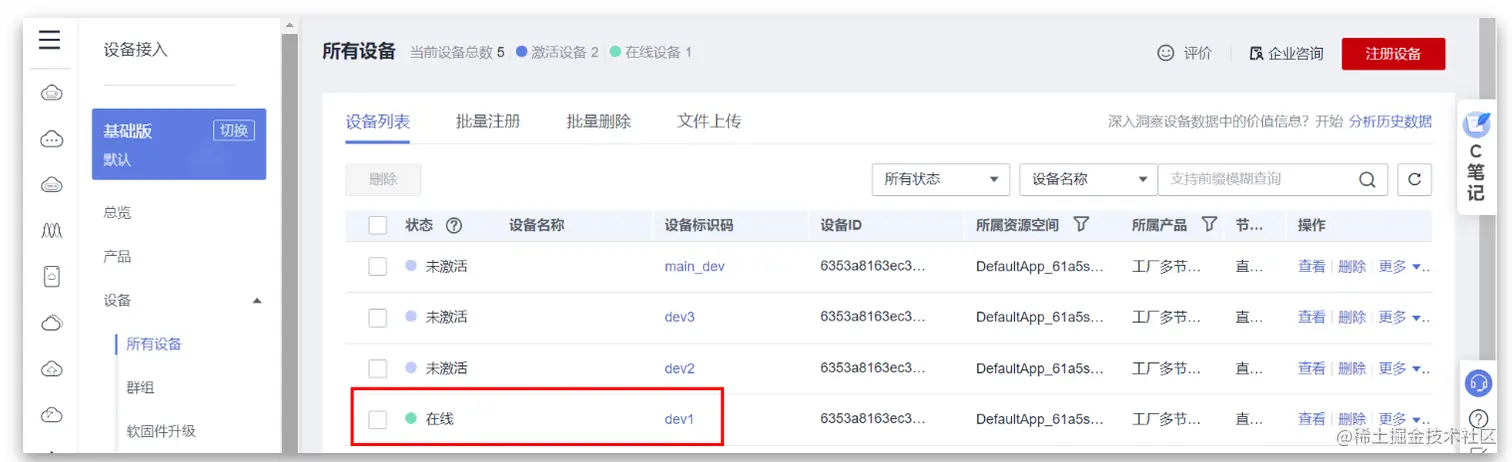Click the 在线设备 1 counter

click(650, 52)
